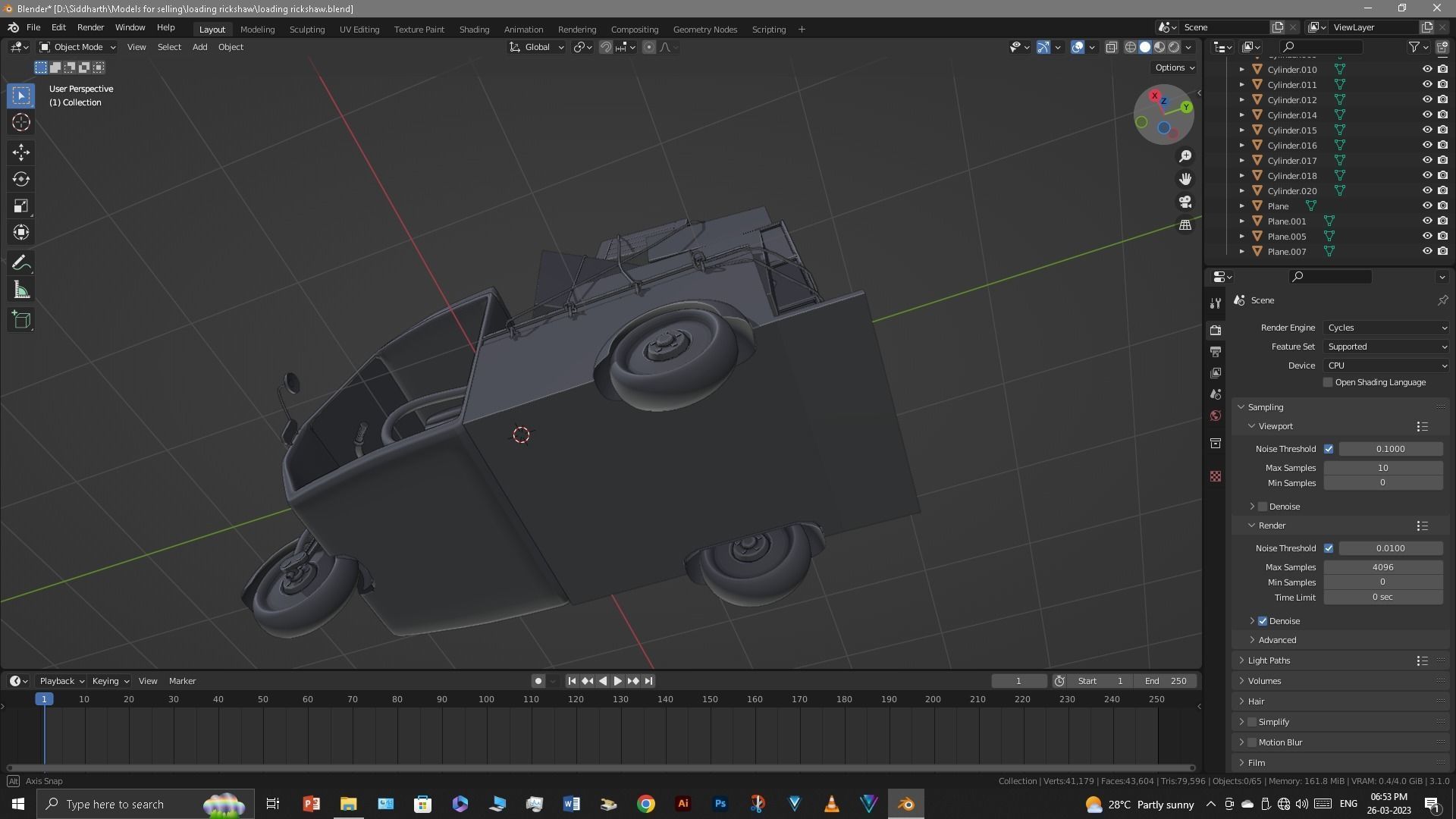Open Google Chrome from the taskbar
The width and height of the screenshot is (1456, 819).
[x=646, y=804]
